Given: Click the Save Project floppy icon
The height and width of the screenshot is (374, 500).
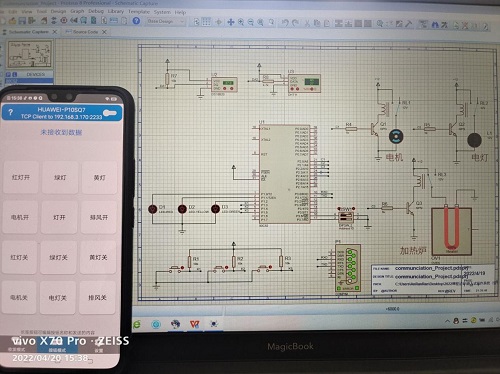Looking at the screenshot, I should 22,20.
